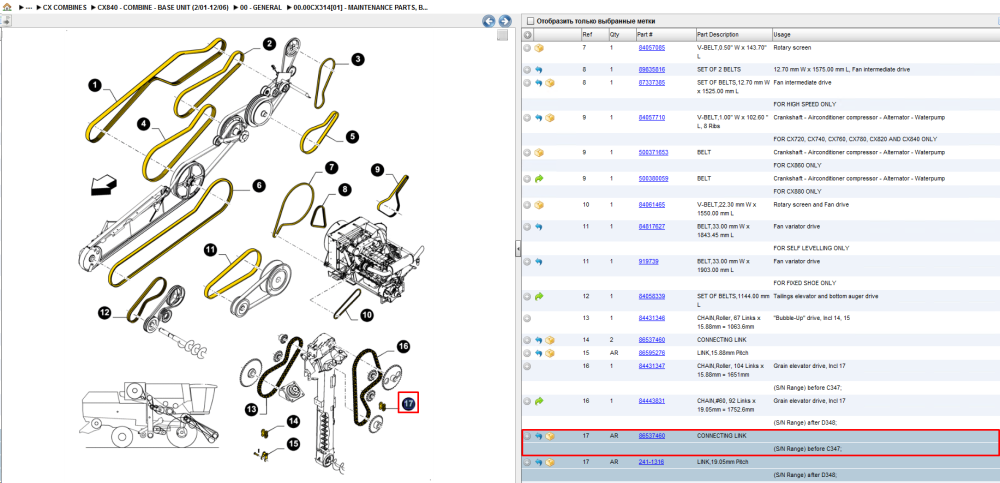The image size is (1000, 483).
Task: Click box icon on part 84061465 row
Action: point(539,205)
